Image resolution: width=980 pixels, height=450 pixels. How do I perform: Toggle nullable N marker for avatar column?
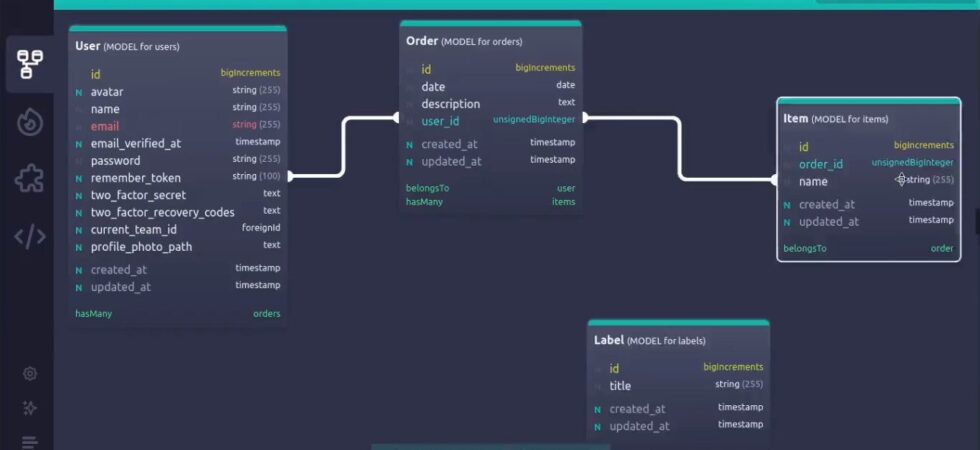79,92
